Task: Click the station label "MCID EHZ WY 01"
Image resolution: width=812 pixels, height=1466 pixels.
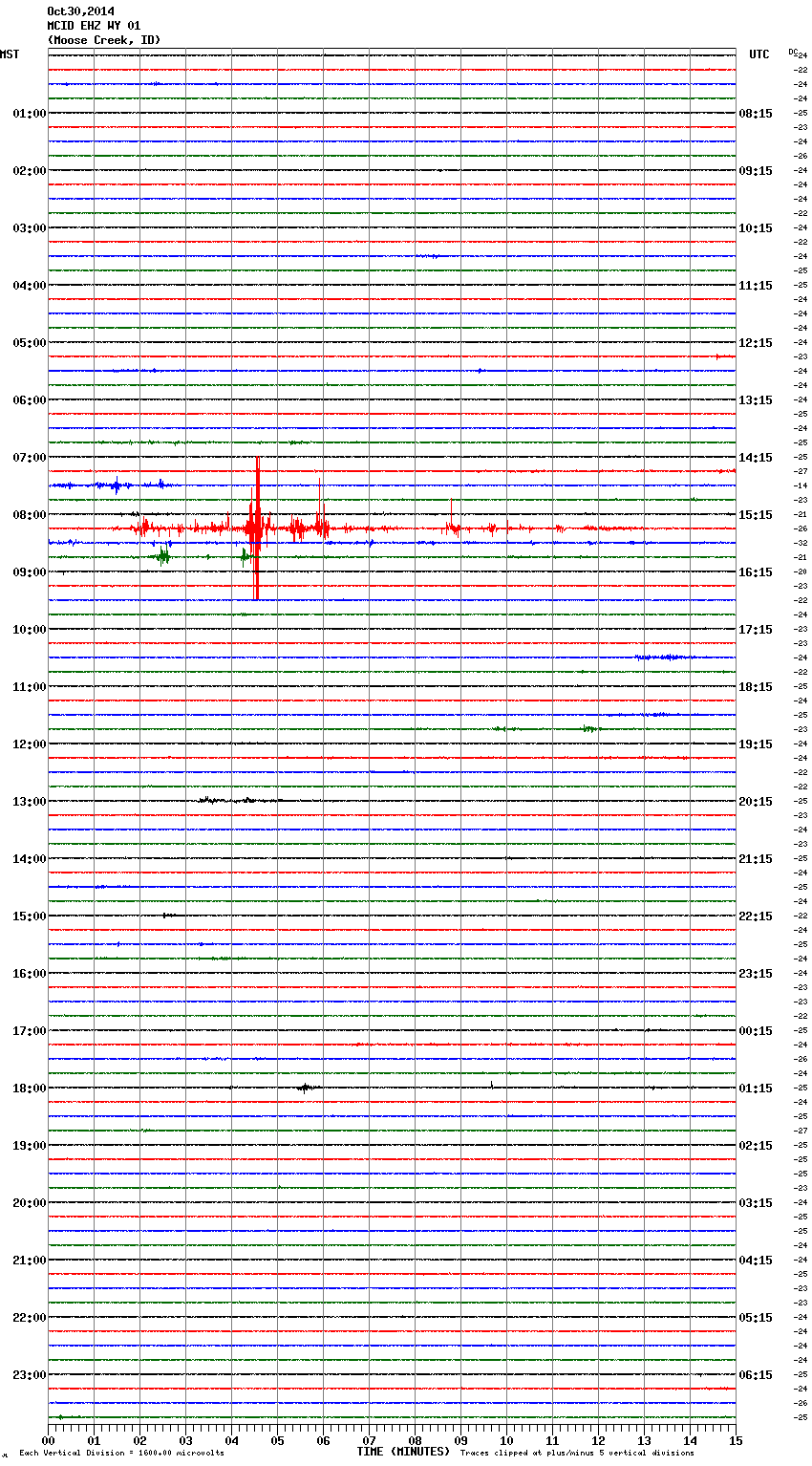Action: [x=94, y=26]
